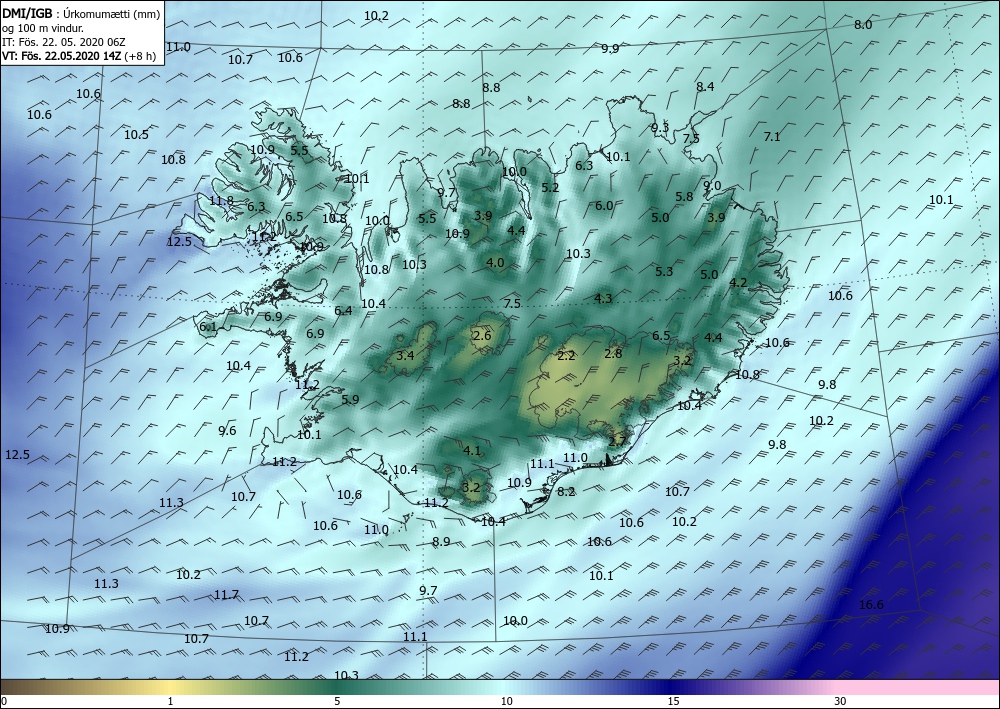Screen dimensions: 1000x709
Task: Click the 9.6 value on the map
Action: (x=227, y=431)
